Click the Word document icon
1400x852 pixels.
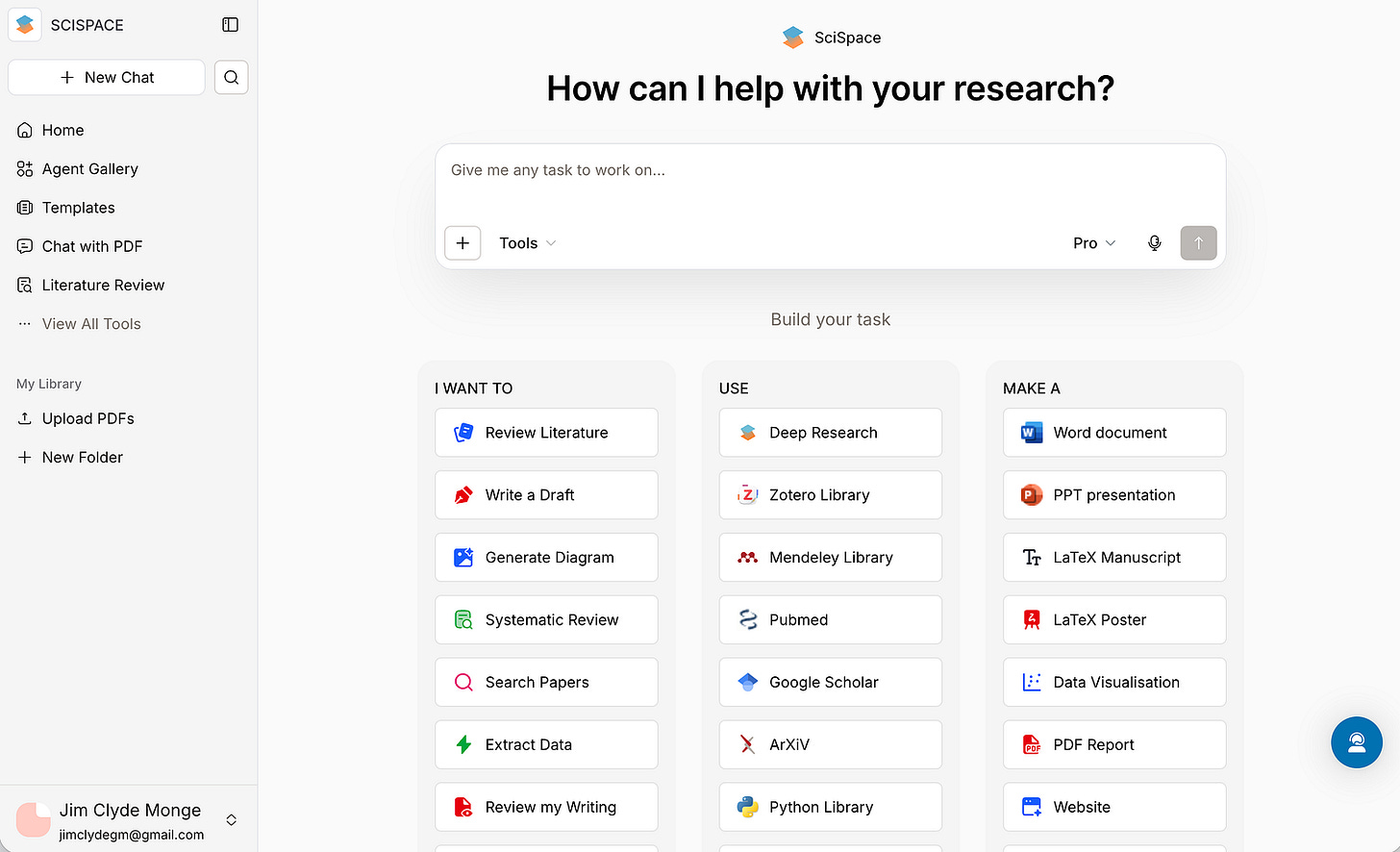[1032, 433]
